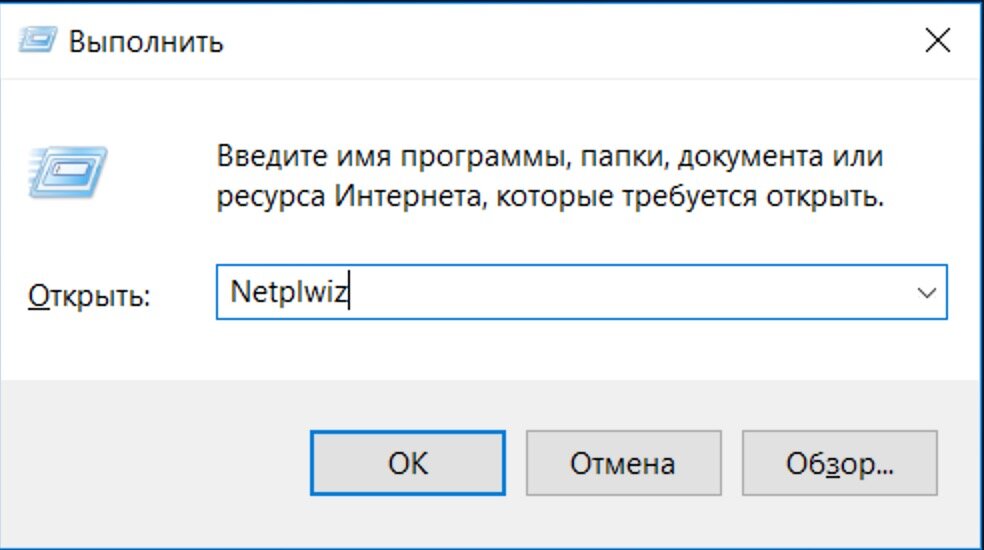Viewport: 984px width, 550px height.
Task: Click on the Netplwiz text in the field
Action: click(289, 293)
